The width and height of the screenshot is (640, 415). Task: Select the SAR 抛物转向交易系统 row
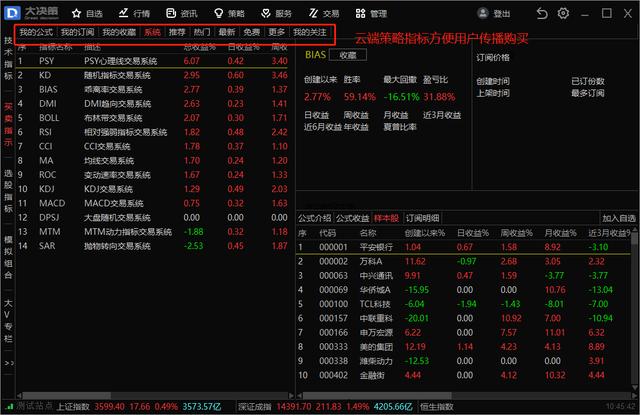click(152, 246)
